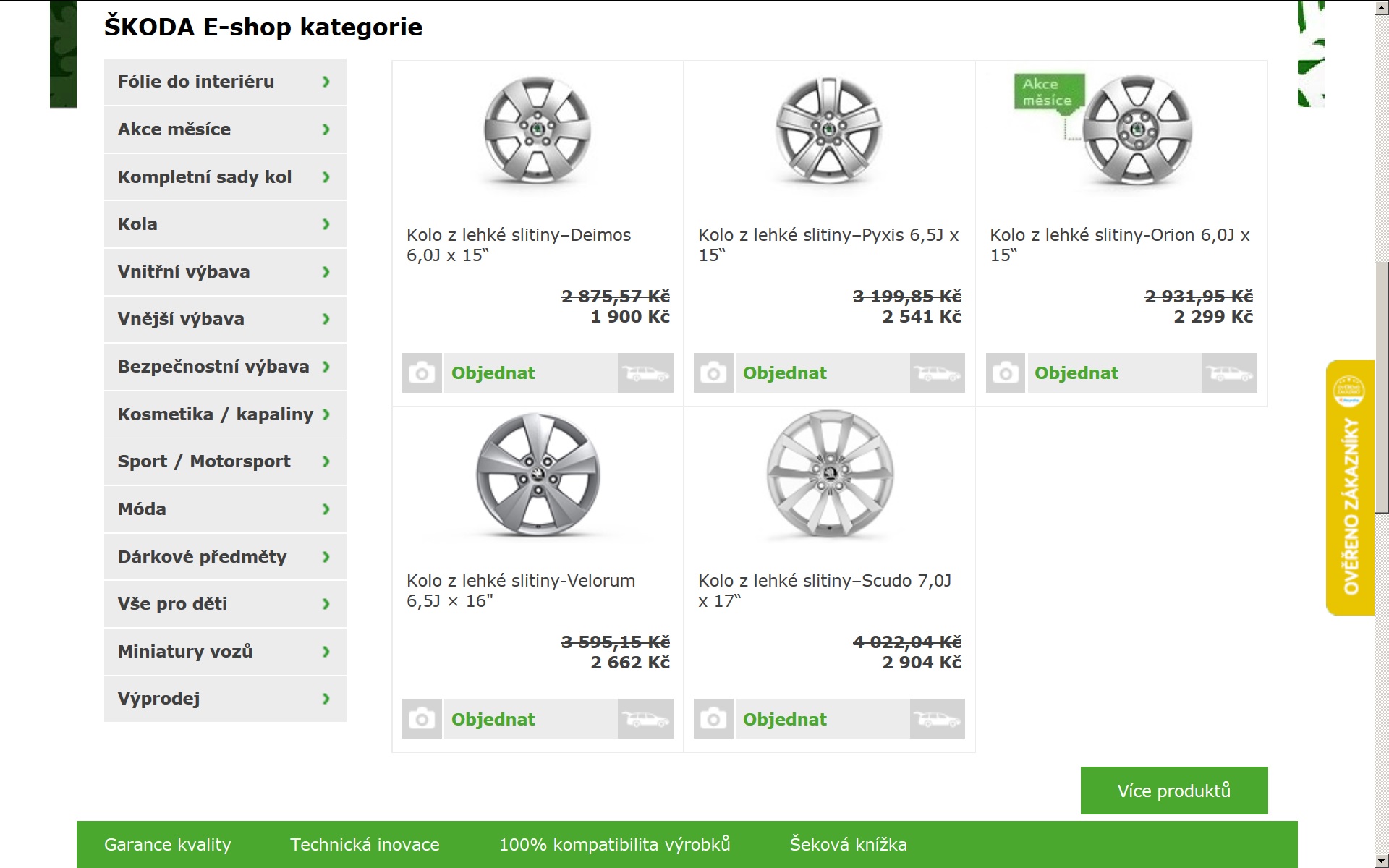This screenshot has width=1389, height=868.
Task: View Pyxis wheel image
Action: [829, 131]
